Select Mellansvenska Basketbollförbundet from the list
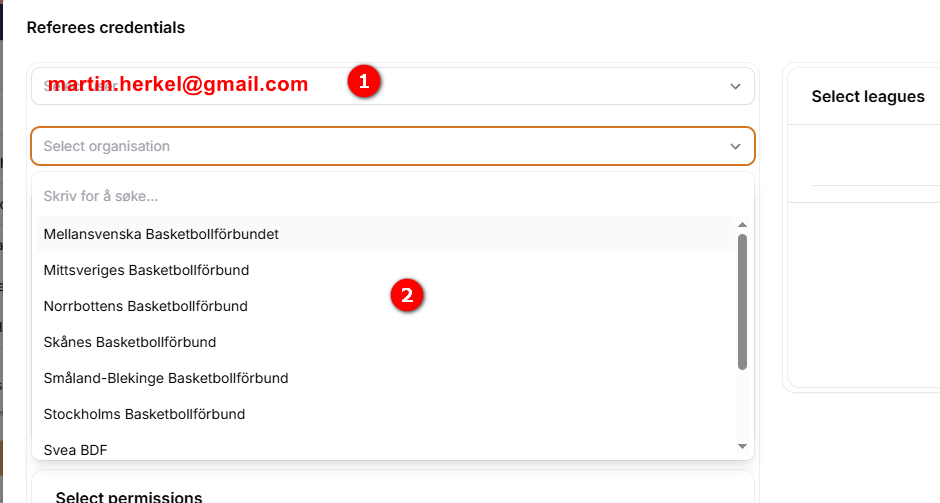The height and width of the screenshot is (503, 940). pyautogui.click(x=161, y=234)
